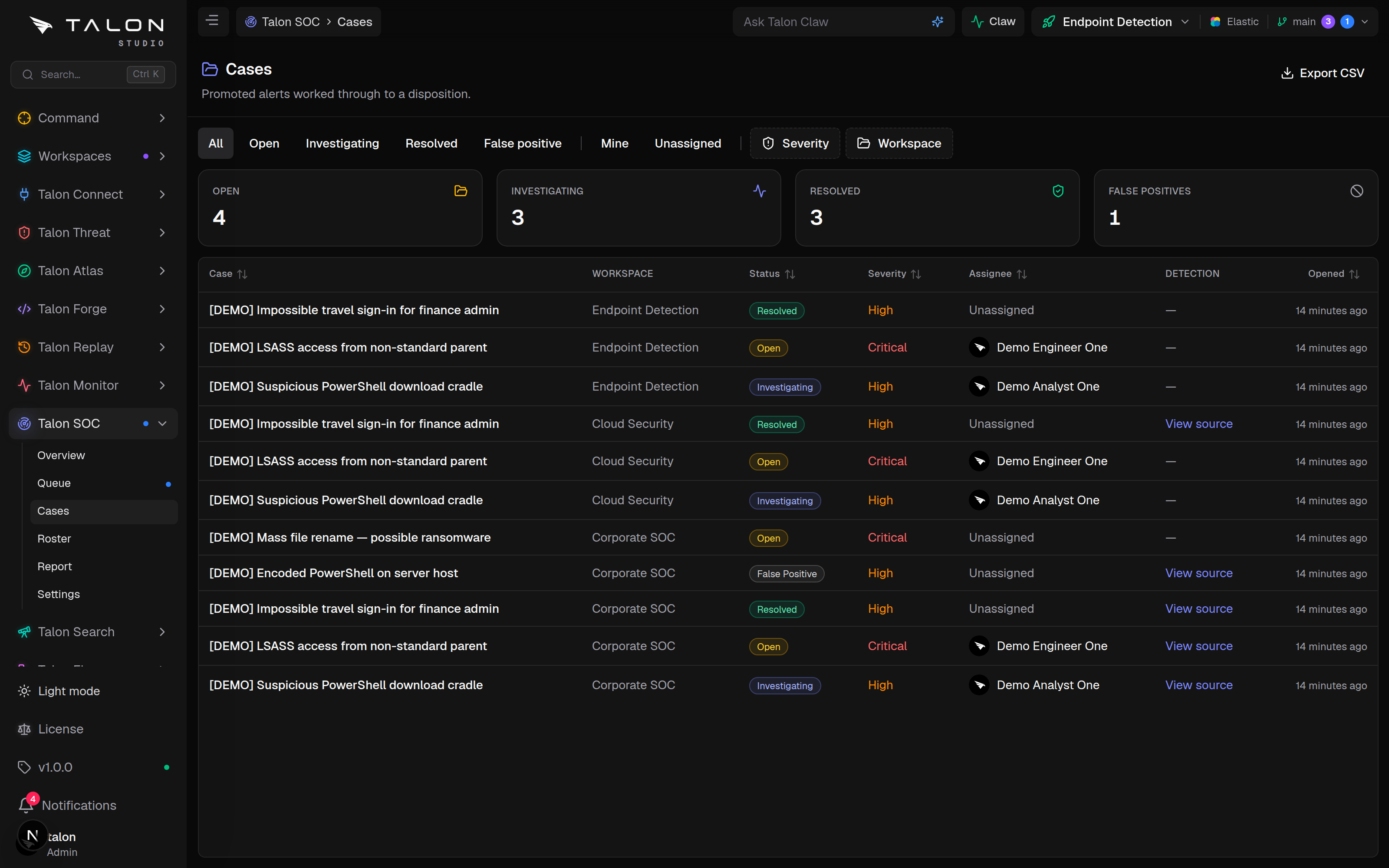
Task: Click the blocked icon on False Positives card
Action: point(1356,191)
